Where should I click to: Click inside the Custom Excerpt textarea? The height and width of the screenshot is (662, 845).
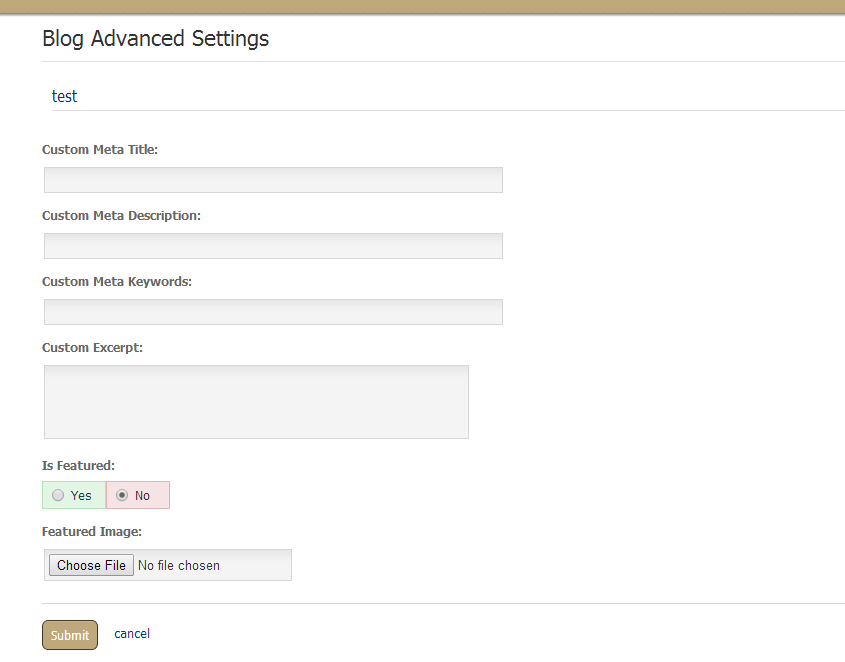pos(257,402)
